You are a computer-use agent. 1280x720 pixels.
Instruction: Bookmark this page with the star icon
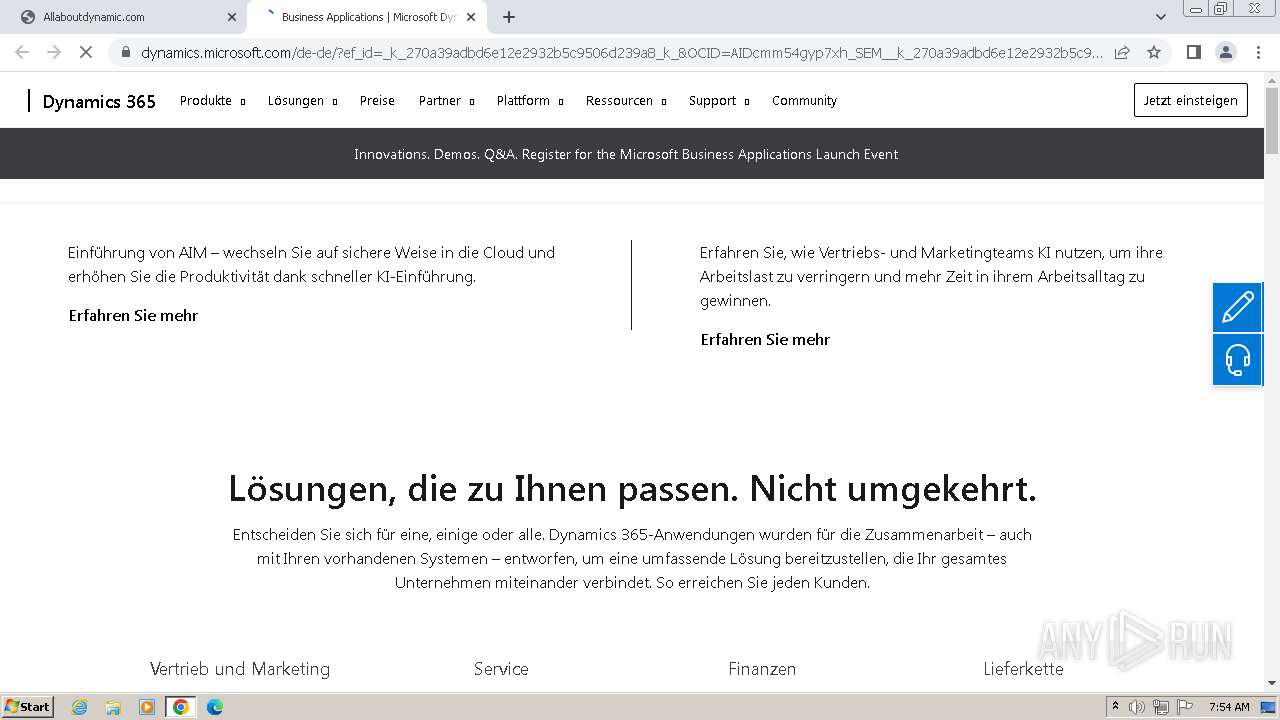[x=1154, y=52]
